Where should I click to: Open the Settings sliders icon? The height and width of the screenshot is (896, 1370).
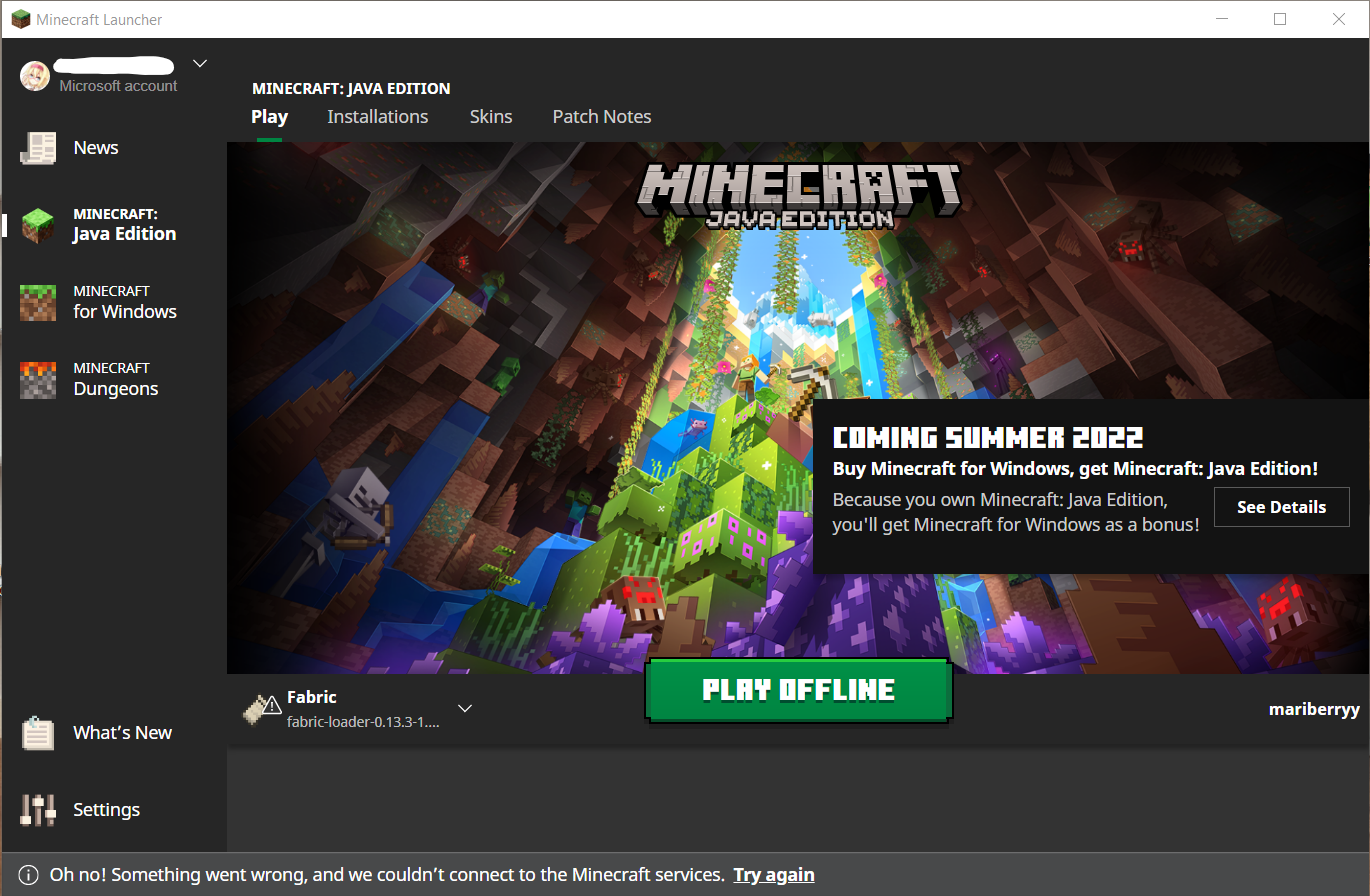pyautogui.click(x=39, y=810)
